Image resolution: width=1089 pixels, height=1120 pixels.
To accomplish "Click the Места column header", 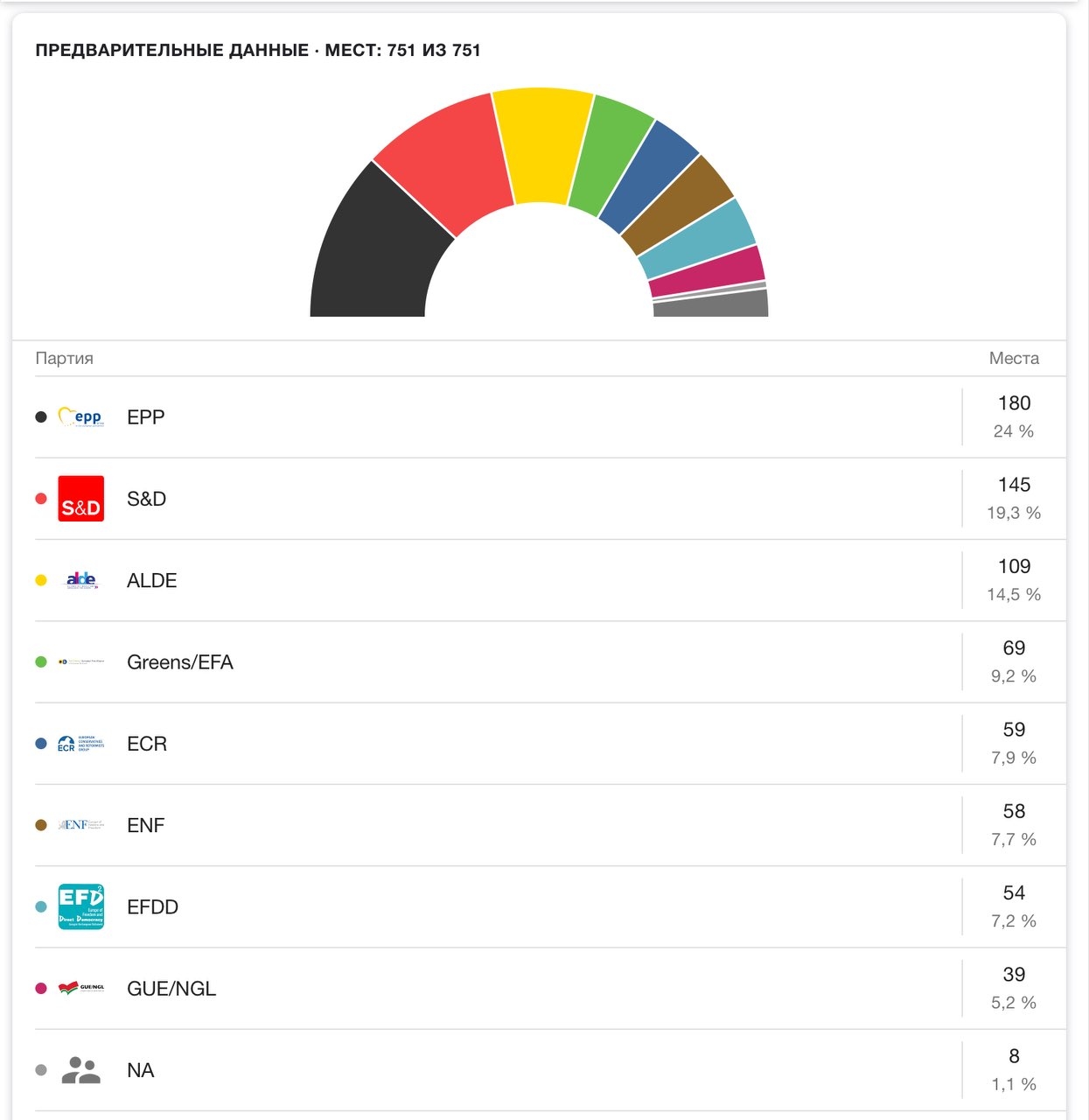I will pos(1014,358).
